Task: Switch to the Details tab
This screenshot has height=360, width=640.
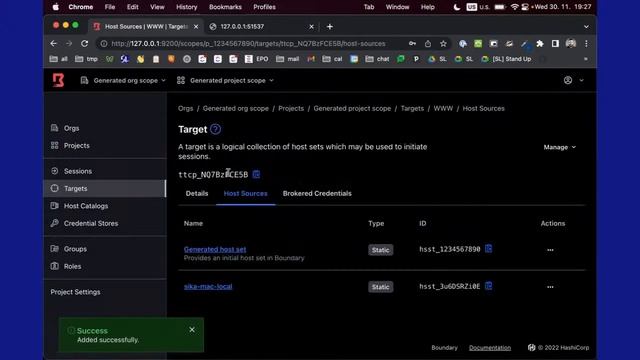Action: coord(197,193)
